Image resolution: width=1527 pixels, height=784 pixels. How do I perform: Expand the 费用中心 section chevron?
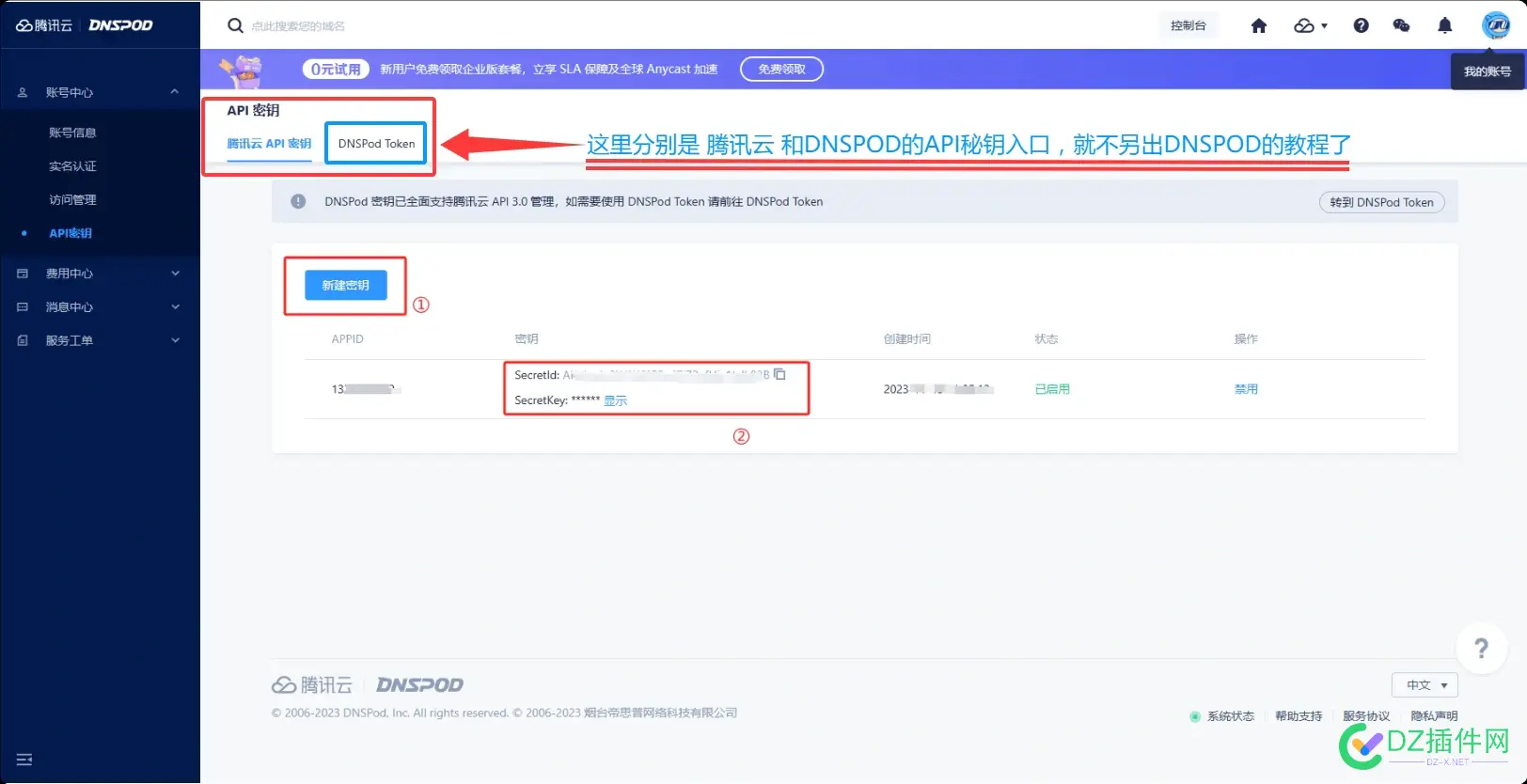tap(175, 274)
